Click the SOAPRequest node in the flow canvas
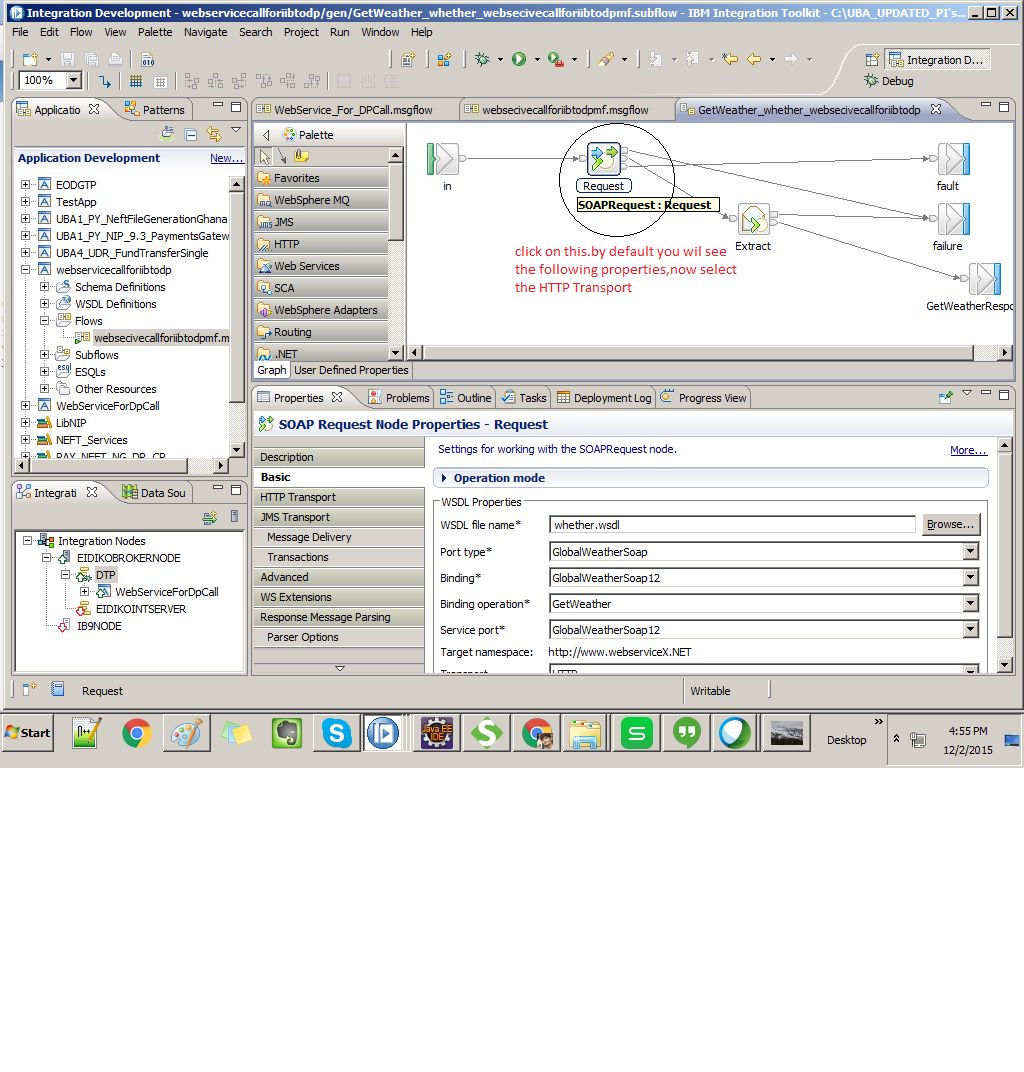Screen dimensions: 1024x1072 604,157
